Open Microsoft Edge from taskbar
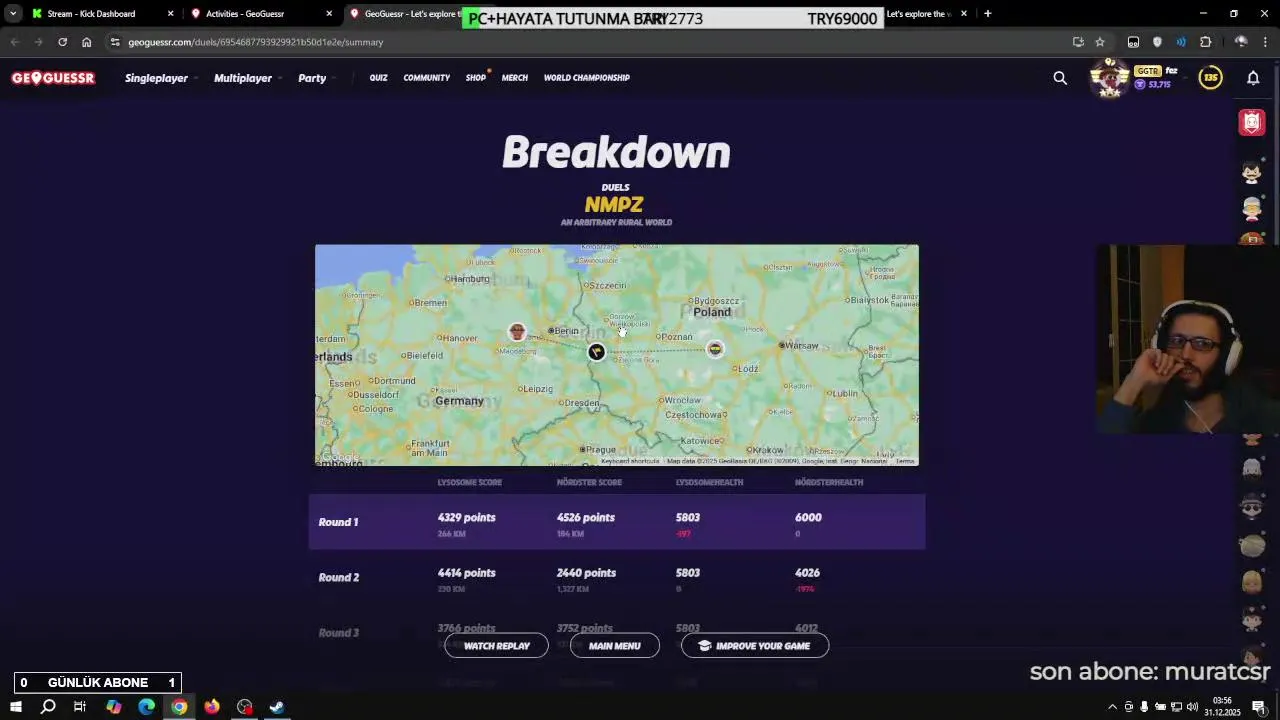The image size is (1280, 720). click(x=146, y=707)
